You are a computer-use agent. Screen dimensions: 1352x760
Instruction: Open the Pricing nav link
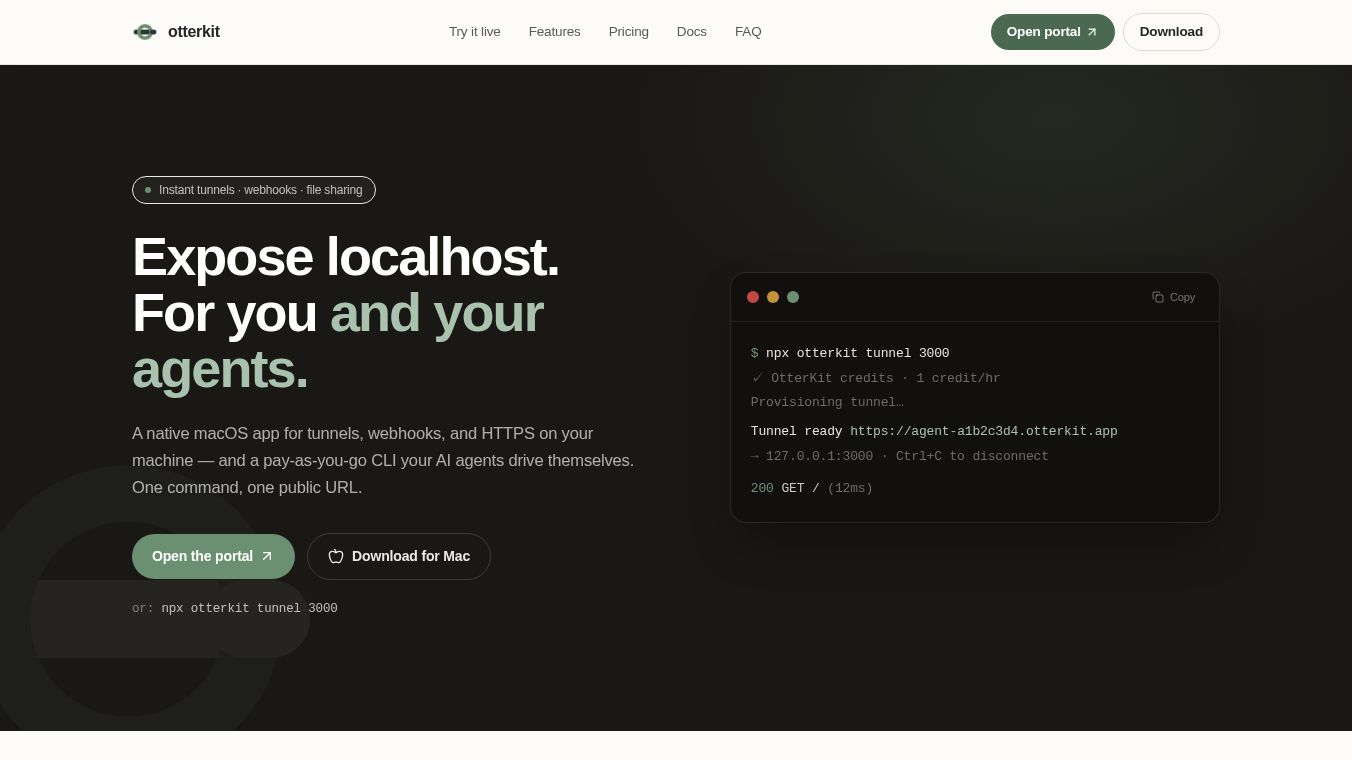629,32
